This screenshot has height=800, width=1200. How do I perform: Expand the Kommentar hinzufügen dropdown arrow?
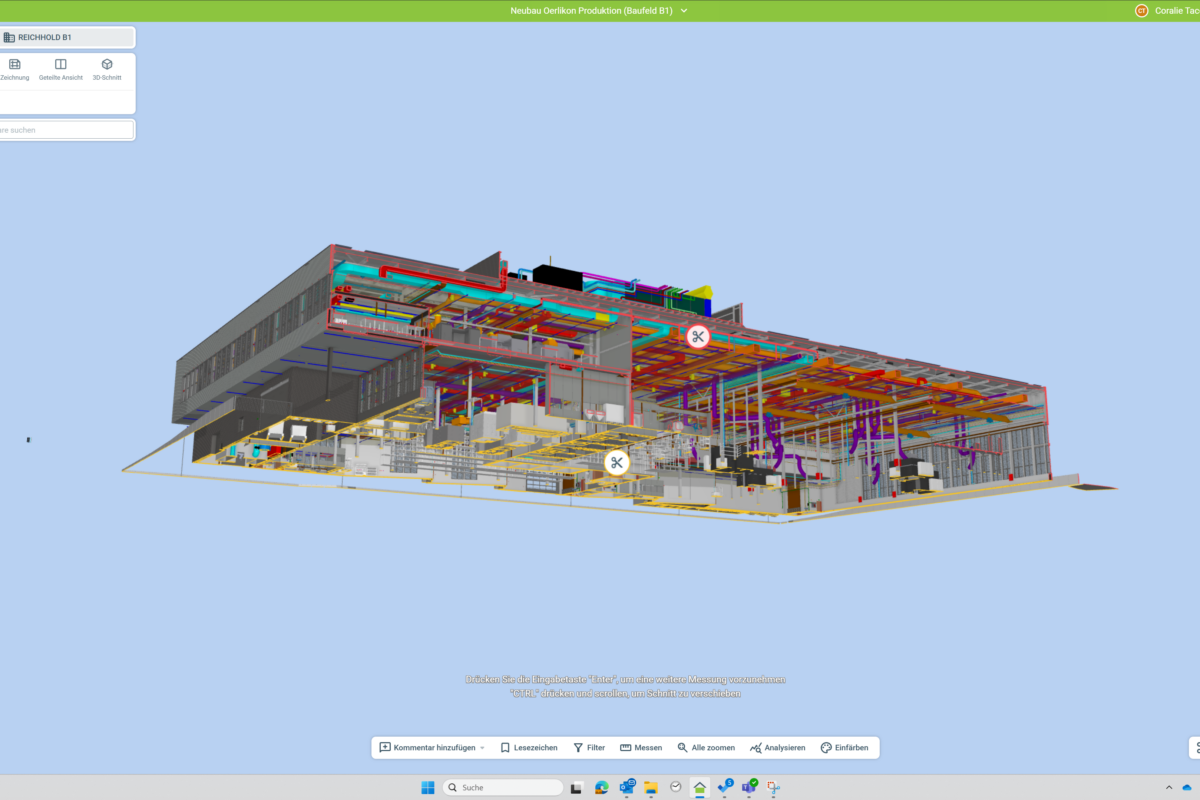point(482,748)
